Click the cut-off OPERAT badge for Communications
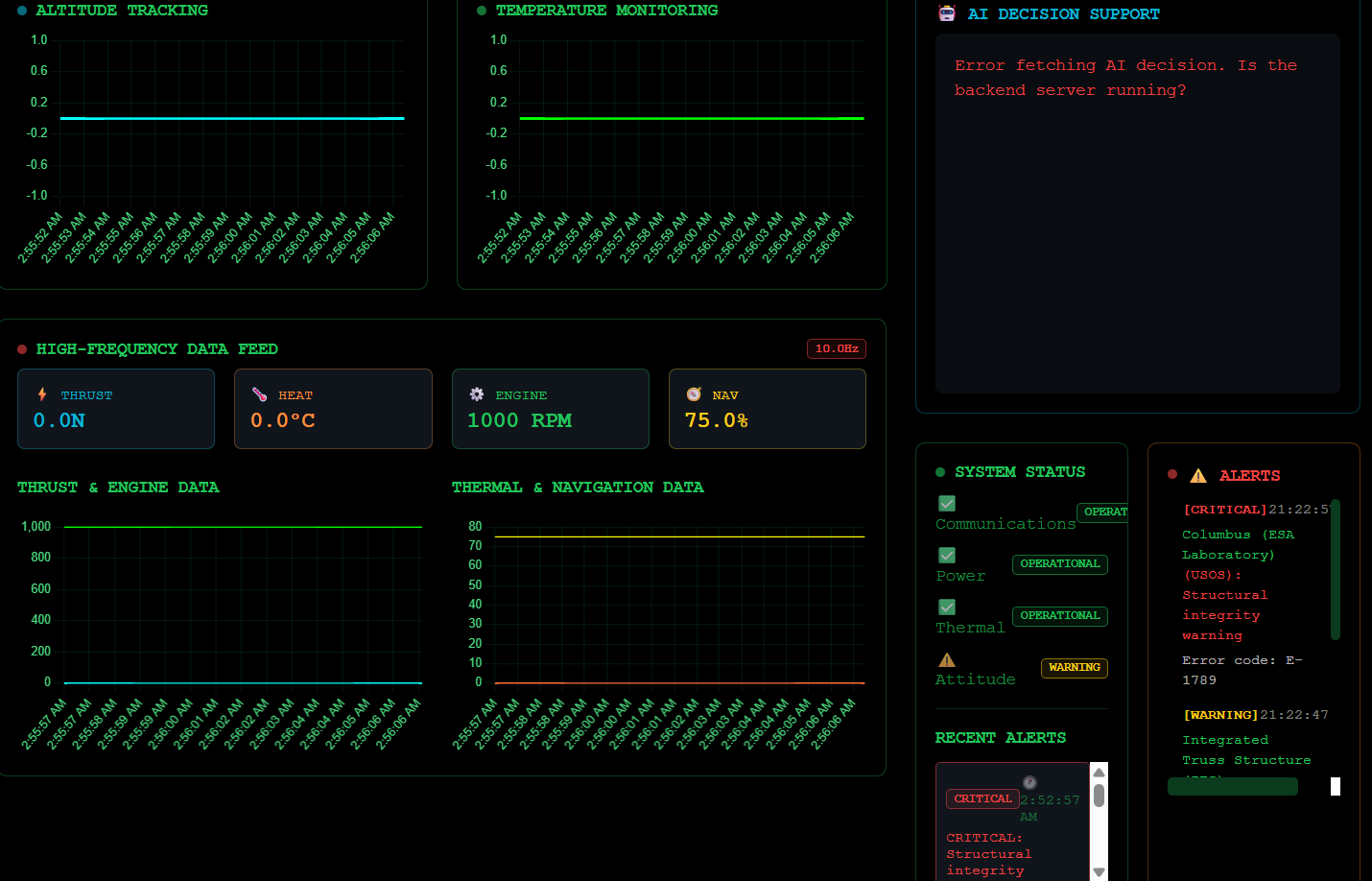Viewport: 1372px width, 881px height. click(1102, 512)
